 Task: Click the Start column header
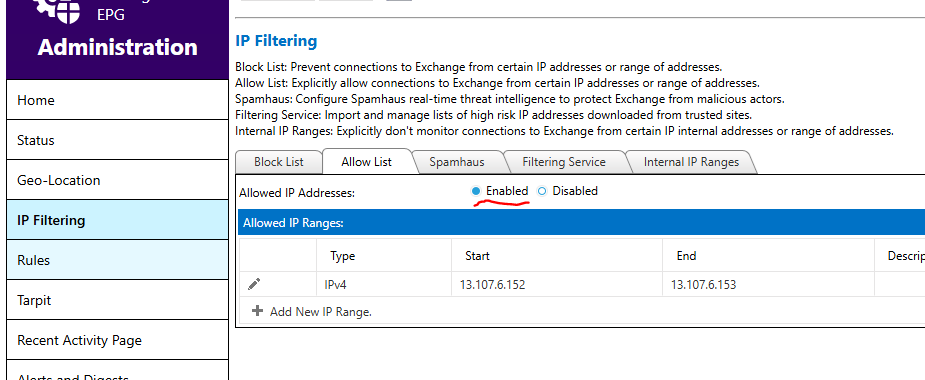click(477, 255)
